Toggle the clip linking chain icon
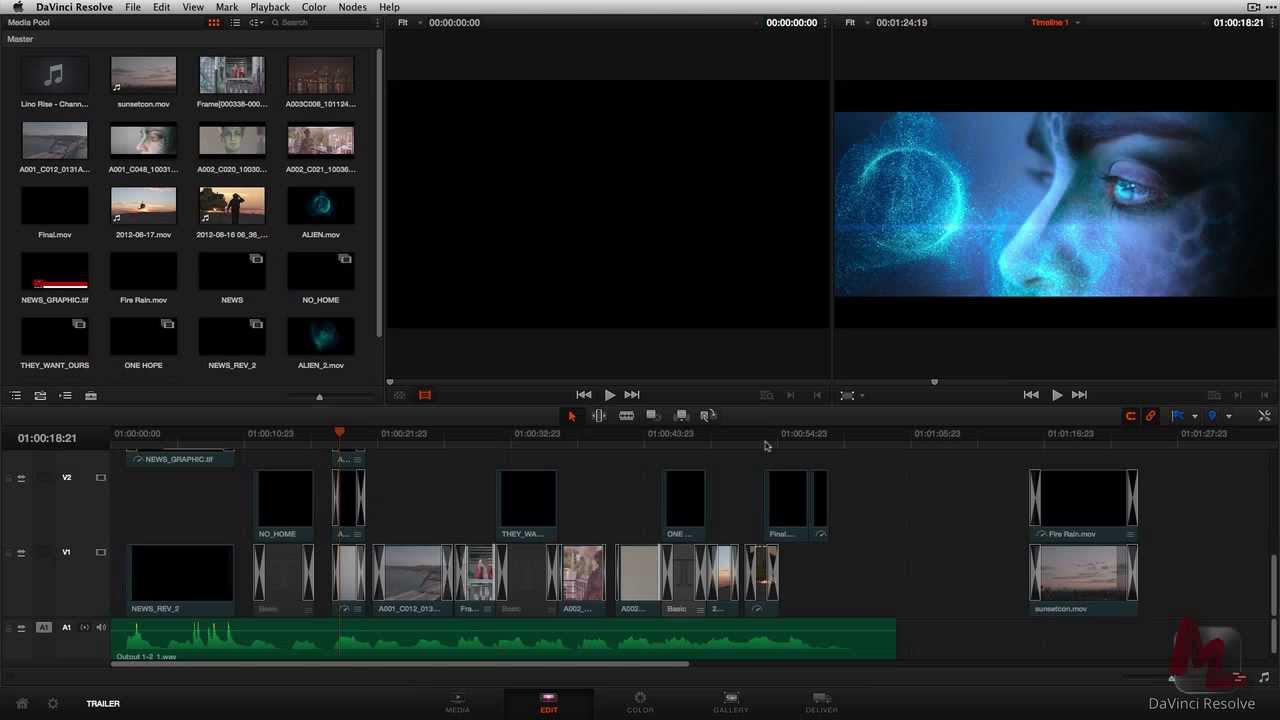This screenshot has width=1280, height=720. (1151, 416)
